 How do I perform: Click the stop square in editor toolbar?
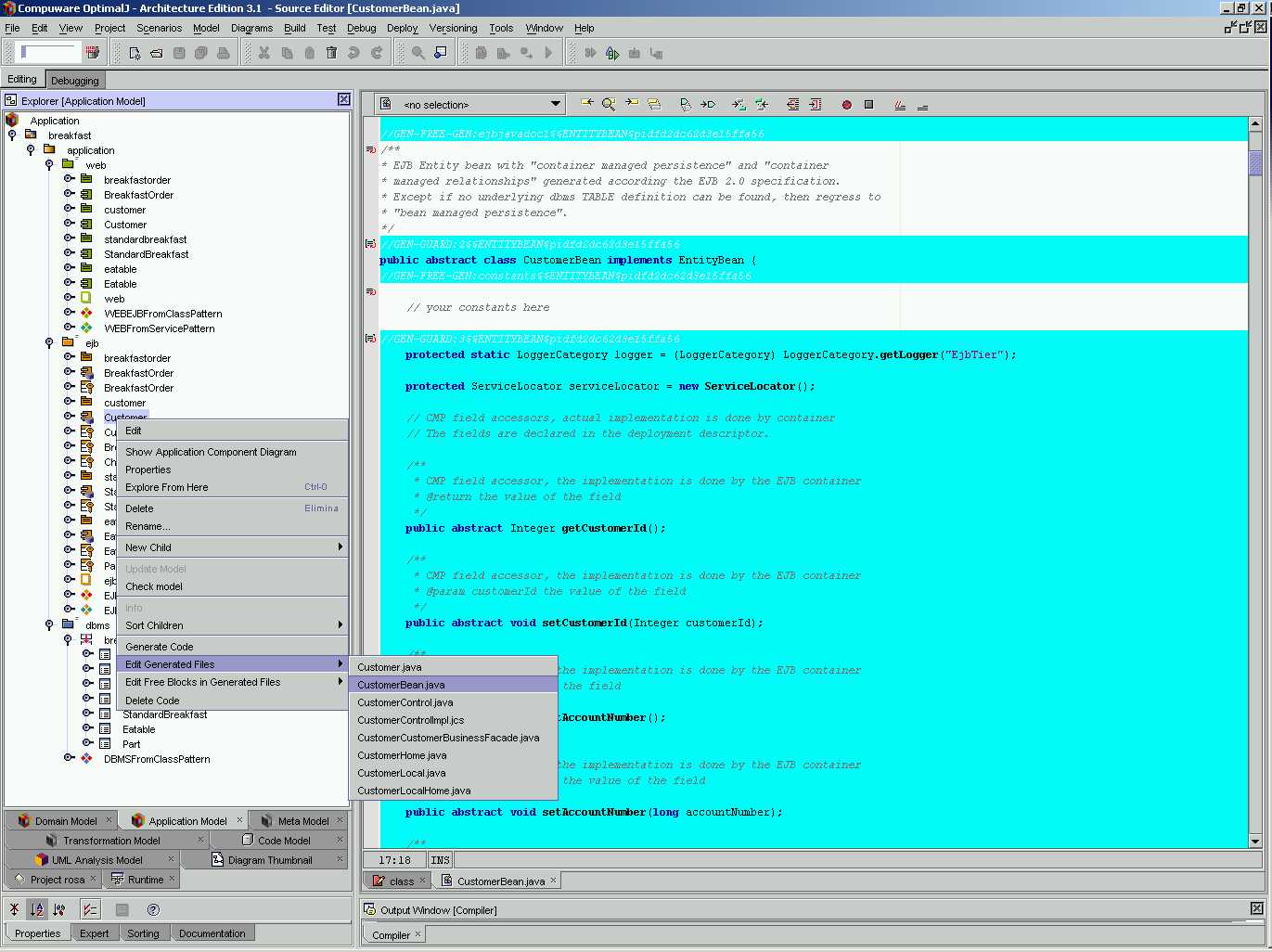(x=869, y=105)
